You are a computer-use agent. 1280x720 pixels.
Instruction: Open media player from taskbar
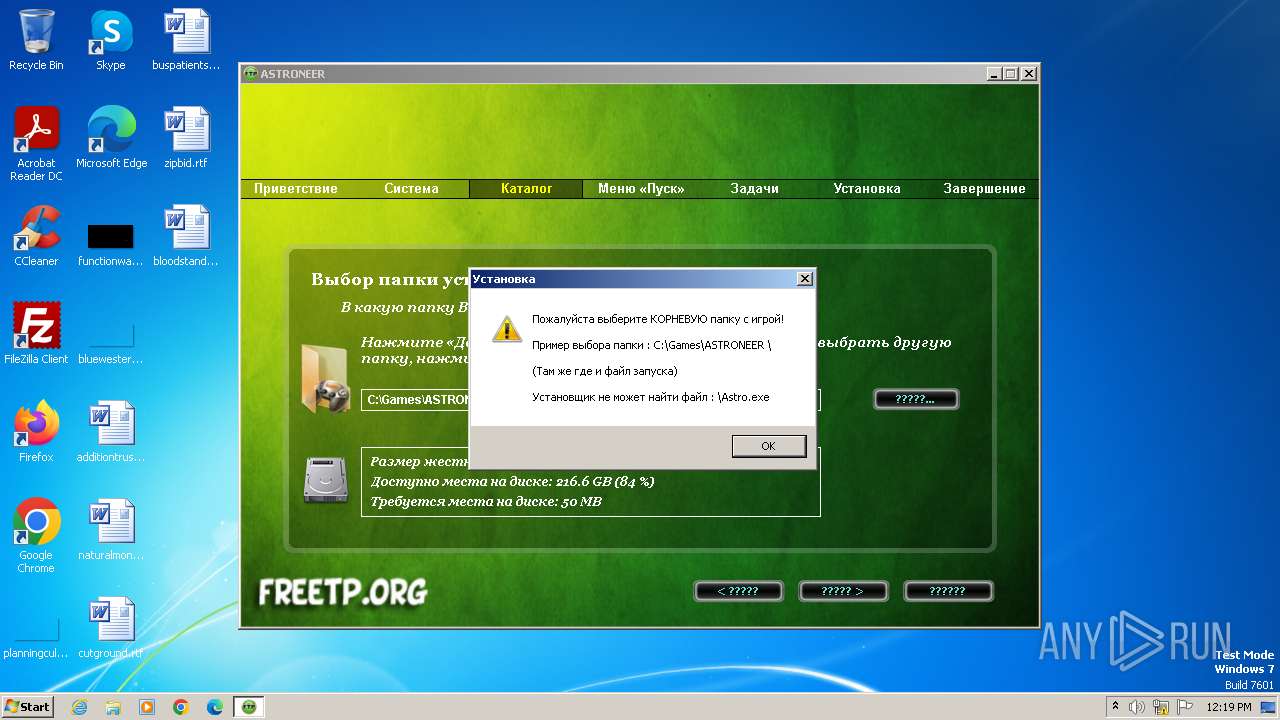[x=147, y=707]
